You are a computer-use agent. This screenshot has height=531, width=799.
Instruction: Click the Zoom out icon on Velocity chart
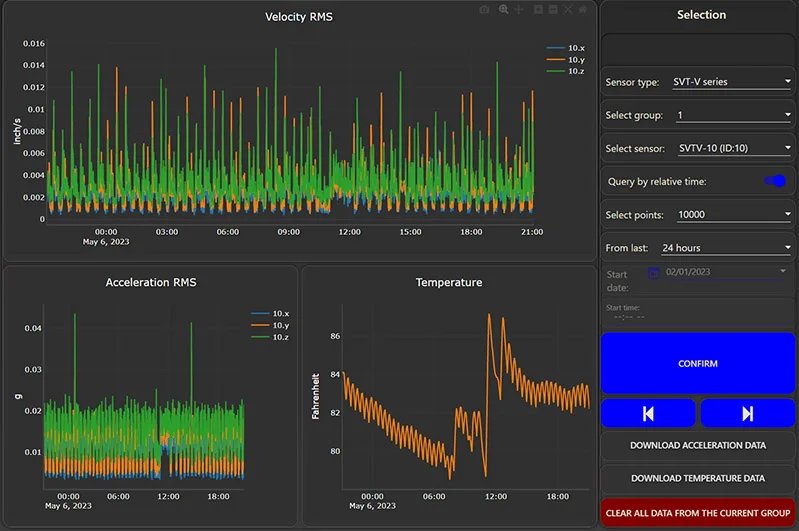pyautogui.click(x=553, y=9)
